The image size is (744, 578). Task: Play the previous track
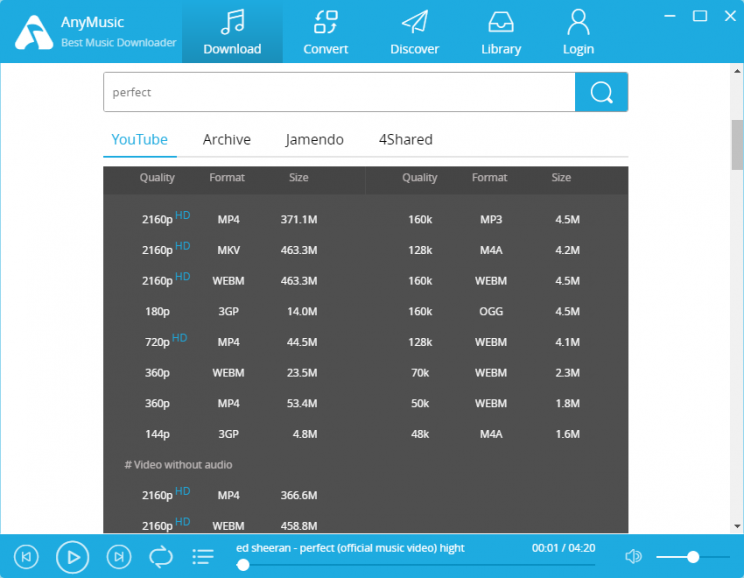tap(27, 557)
